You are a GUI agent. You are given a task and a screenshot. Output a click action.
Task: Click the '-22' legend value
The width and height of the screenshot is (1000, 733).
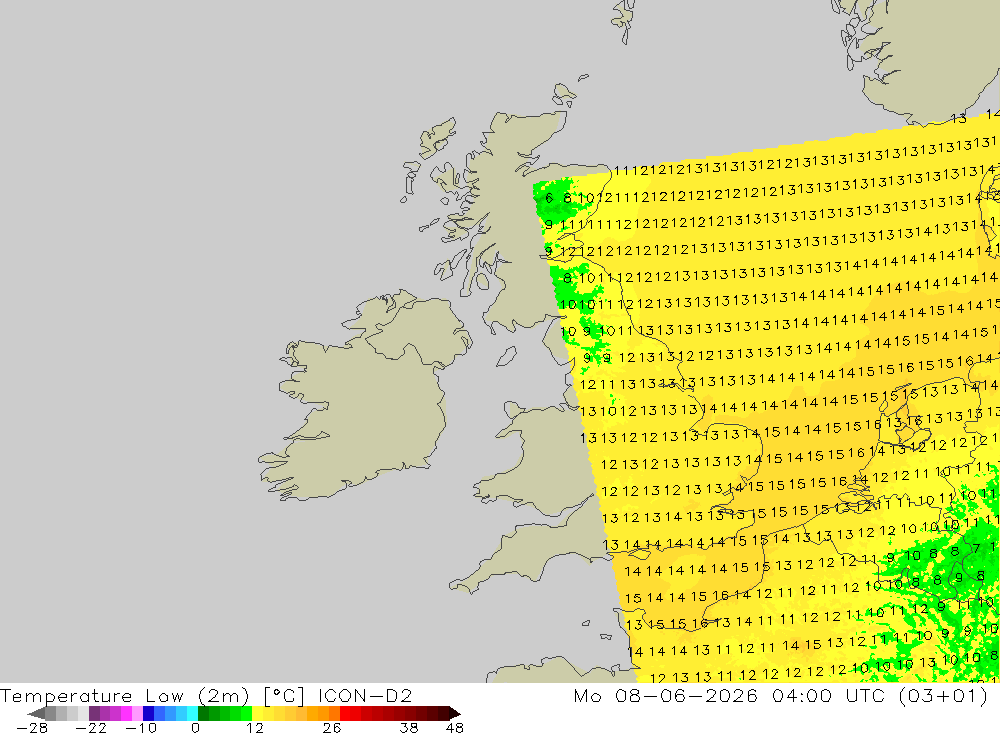pos(91,728)
